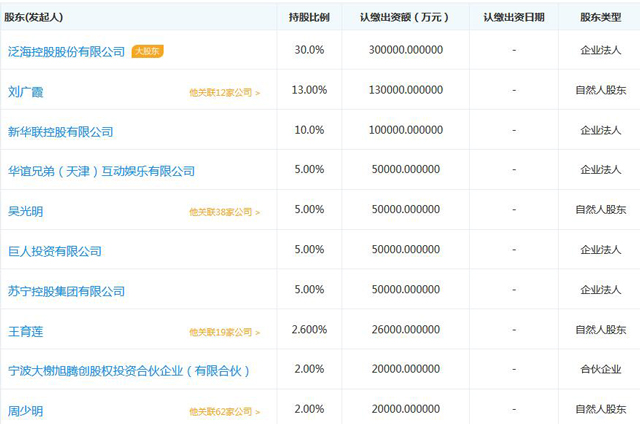
Task: Select the 13.00% shareholding cell
Action: [x=309, y=90]
